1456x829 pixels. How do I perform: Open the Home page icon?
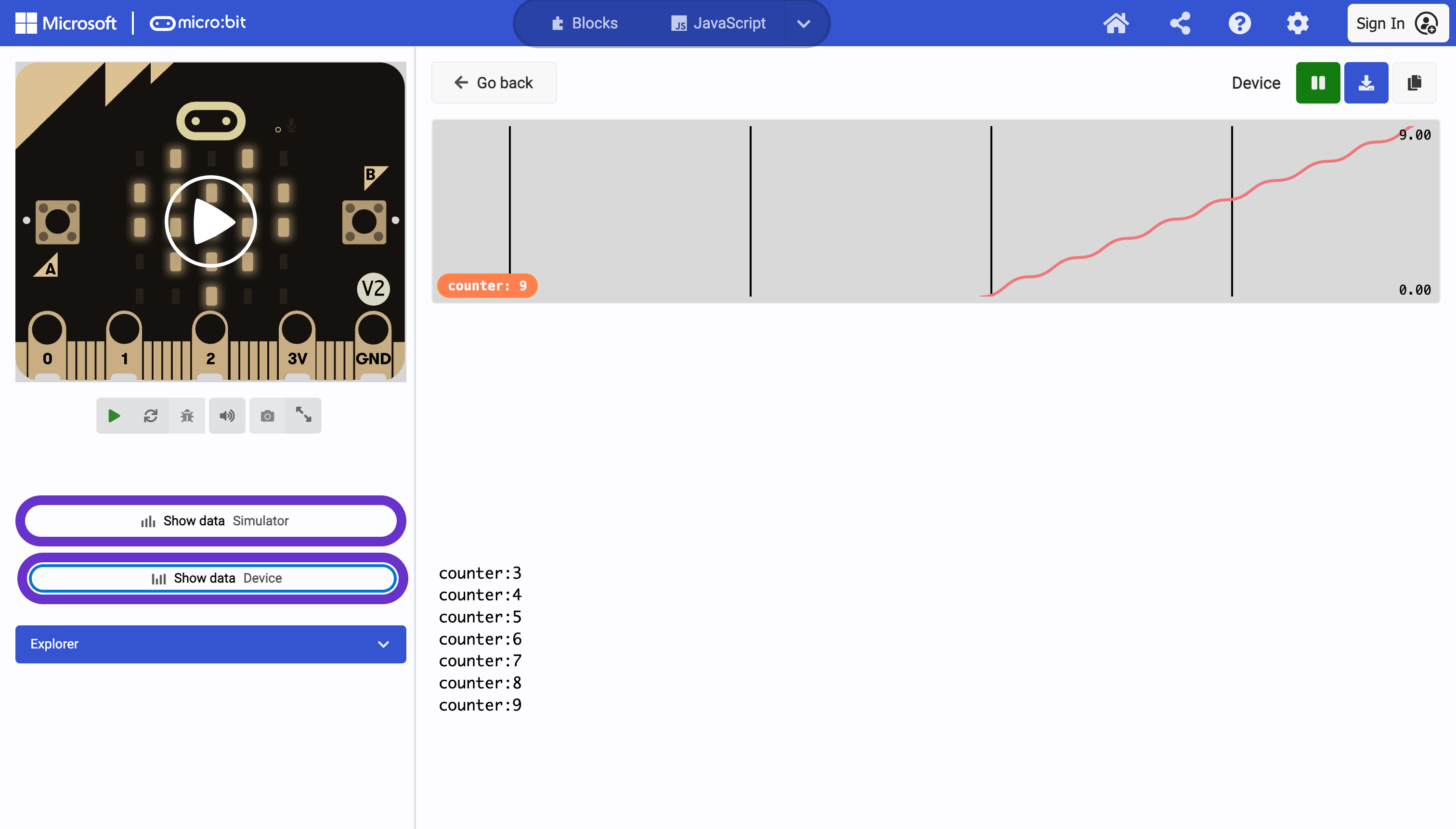(1116, 23)
